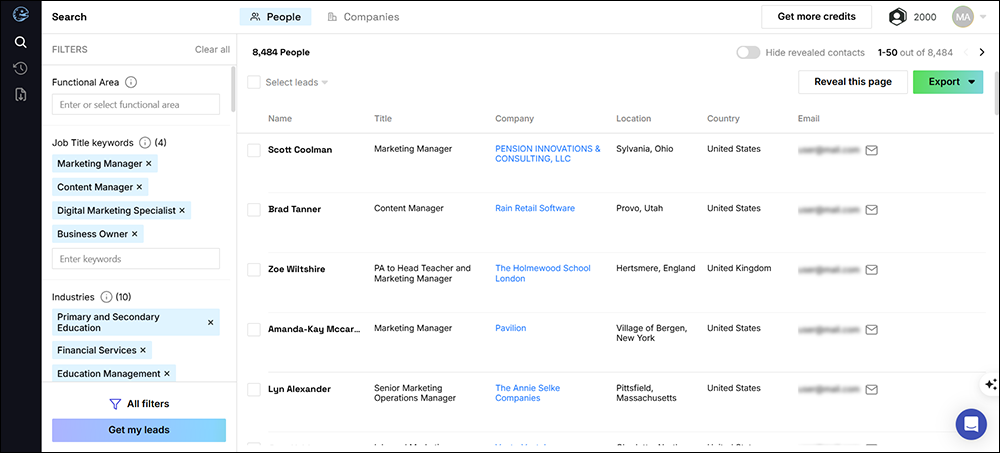Switch to the Companies tab
Screen dimensions: 1000x453
pos(362,17)
